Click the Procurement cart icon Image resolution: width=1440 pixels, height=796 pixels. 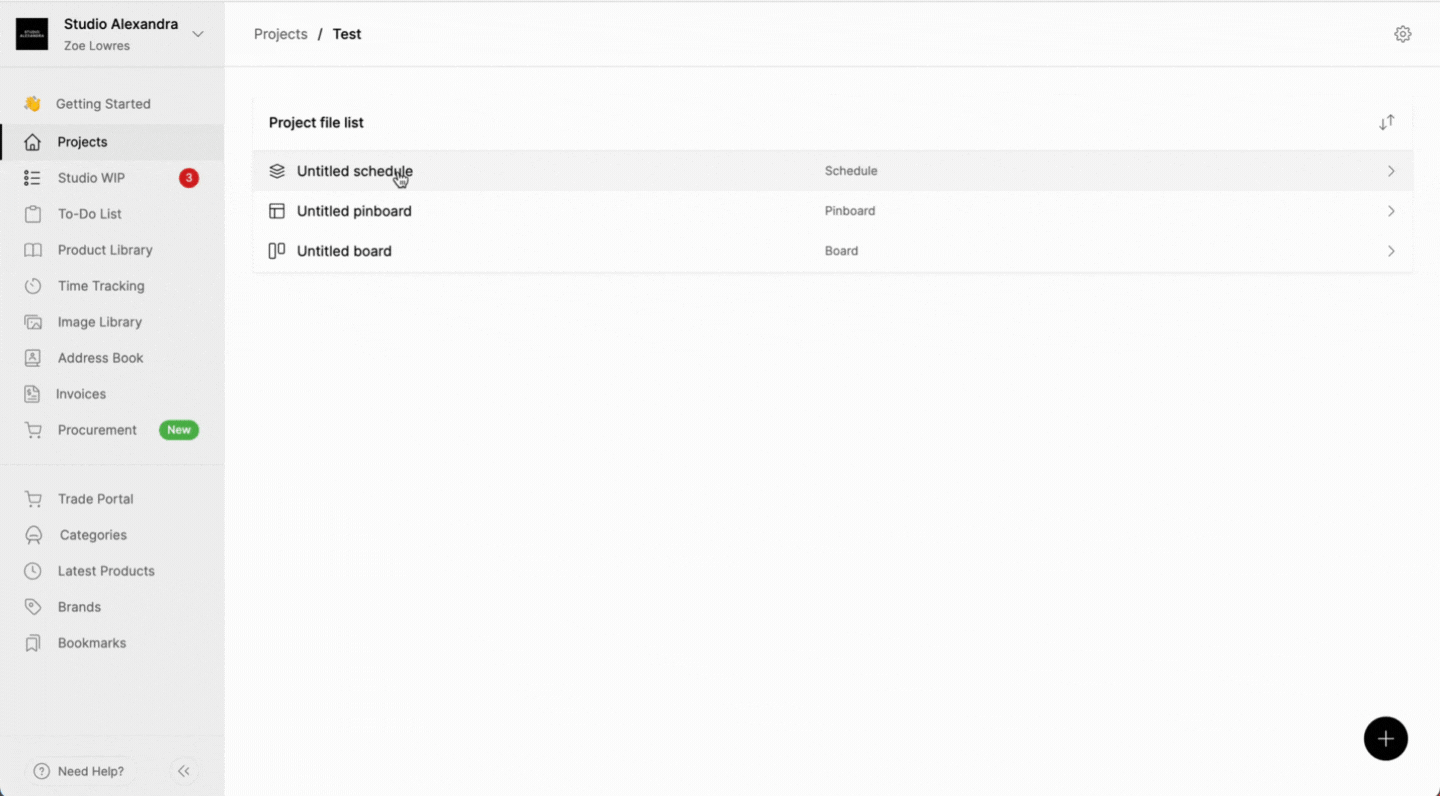click(33, 430)
